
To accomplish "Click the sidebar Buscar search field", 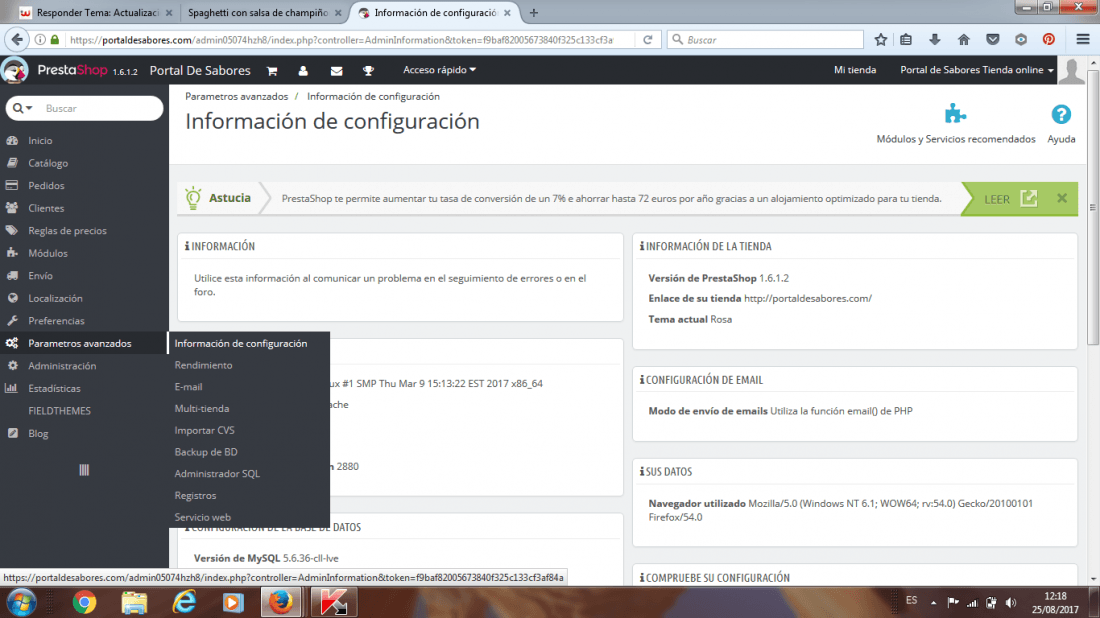I will coord(100,109).
